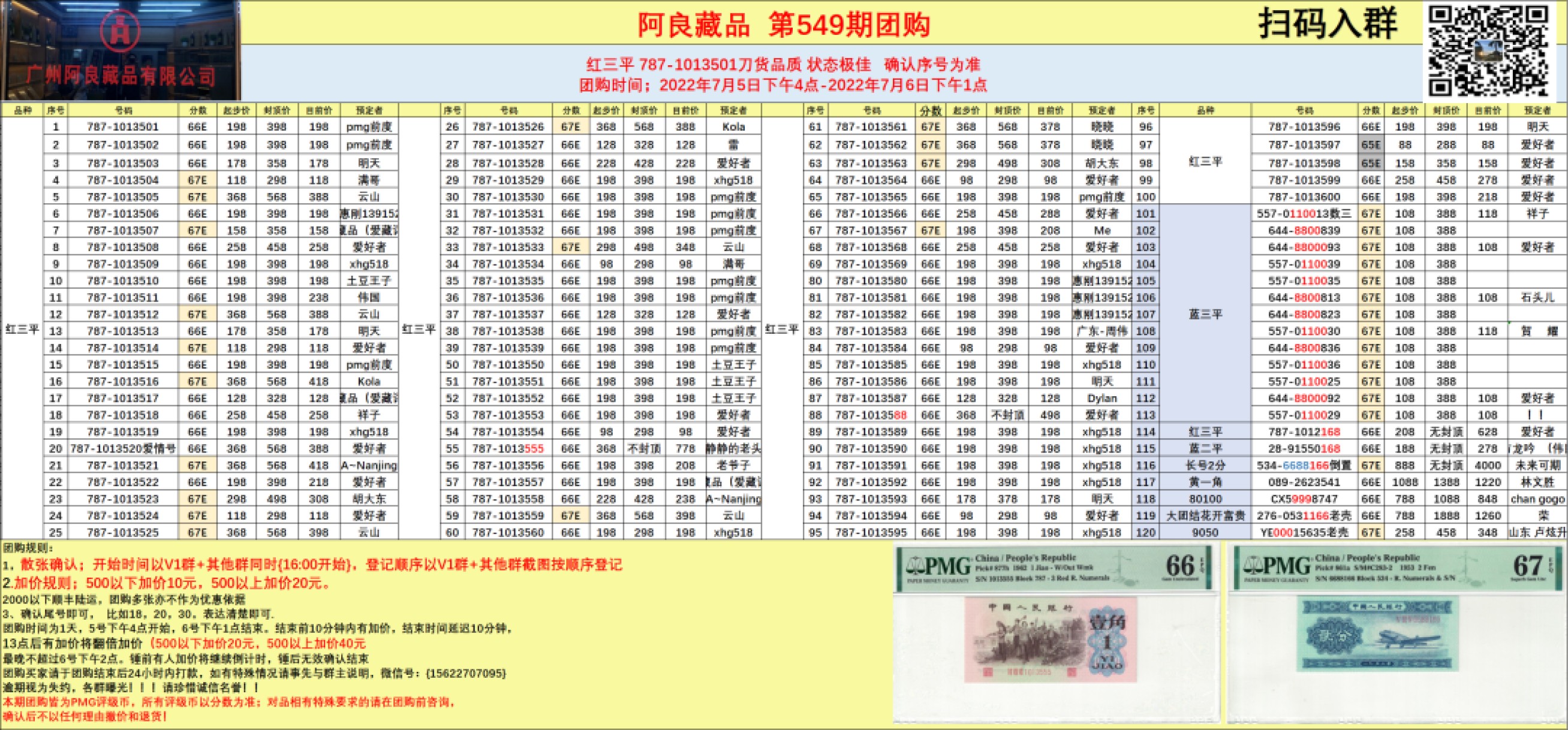Click the 雷 bidder cell in row 27
The image size is (1568, 730).
point(733,145)
